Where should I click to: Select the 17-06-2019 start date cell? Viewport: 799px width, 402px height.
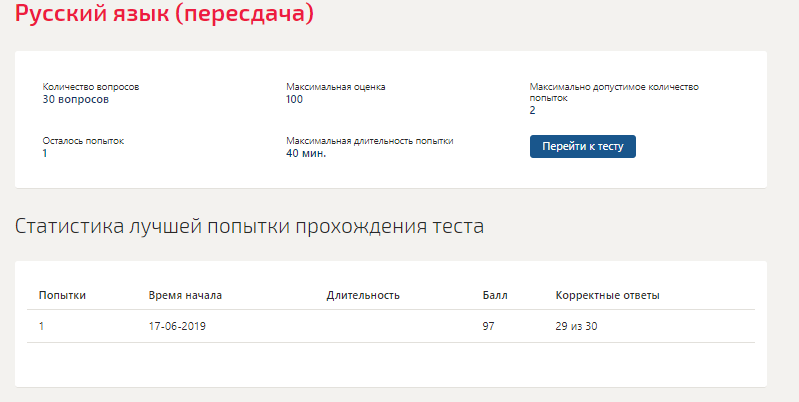[177, 326]
